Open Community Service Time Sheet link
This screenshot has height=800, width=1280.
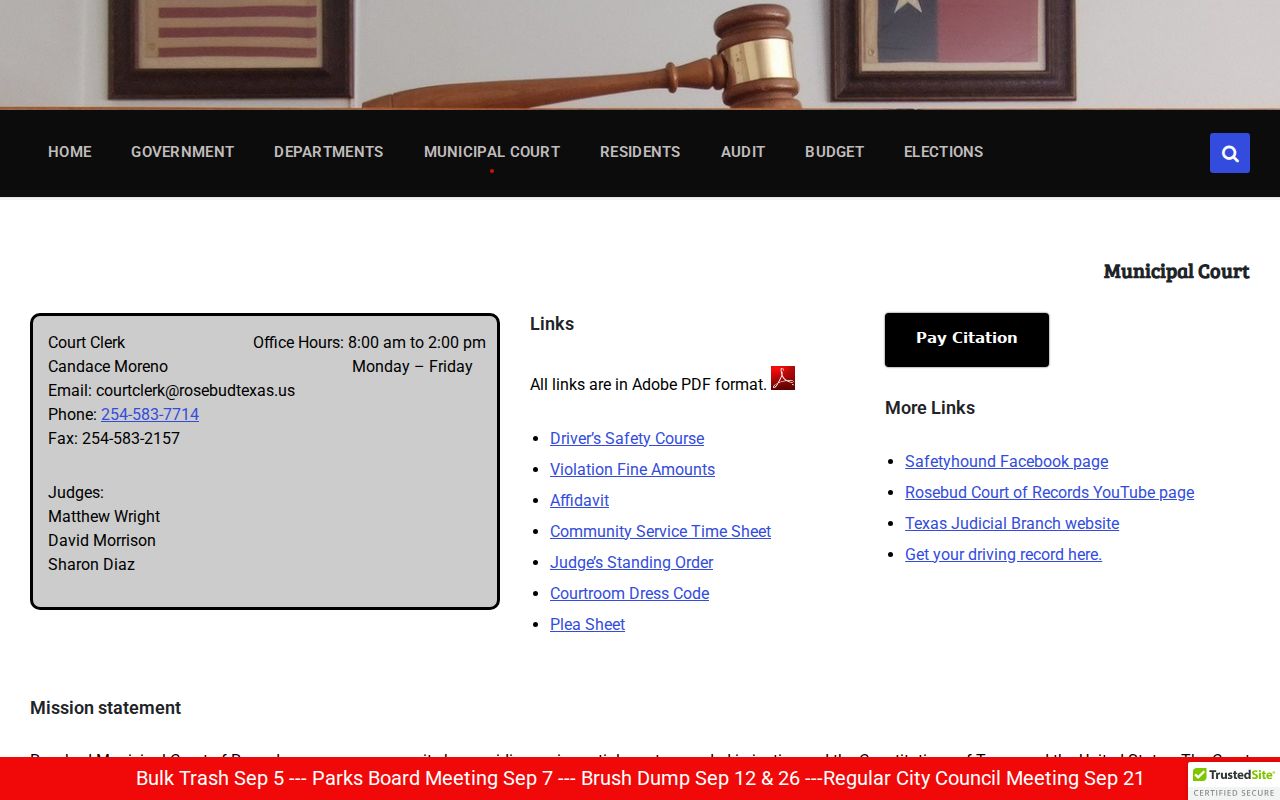tap(660, 531)
